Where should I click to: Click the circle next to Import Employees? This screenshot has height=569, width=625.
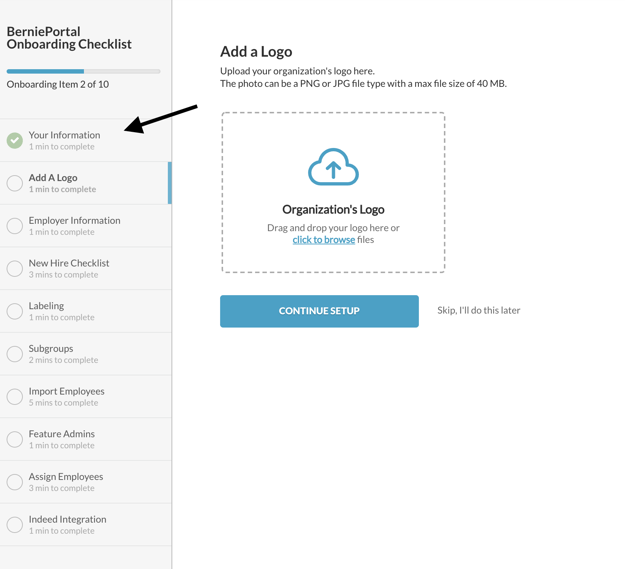tap(15, 396)
